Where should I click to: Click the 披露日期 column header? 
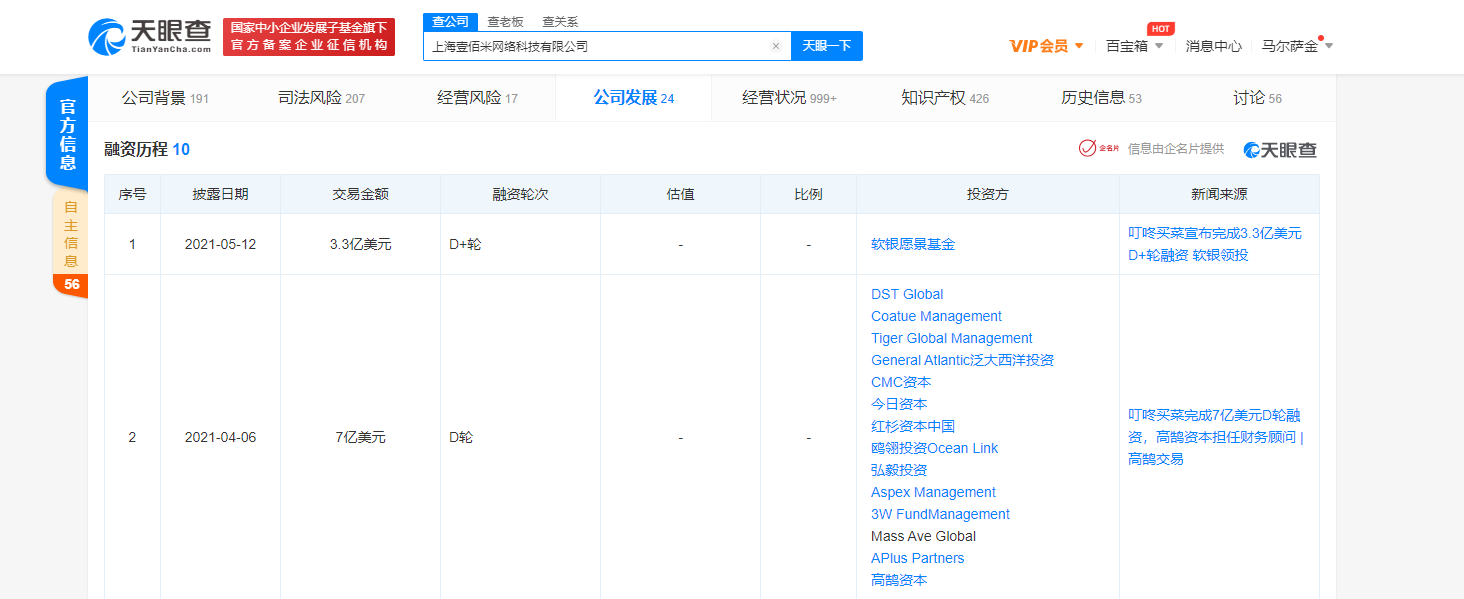click(220, 194)
